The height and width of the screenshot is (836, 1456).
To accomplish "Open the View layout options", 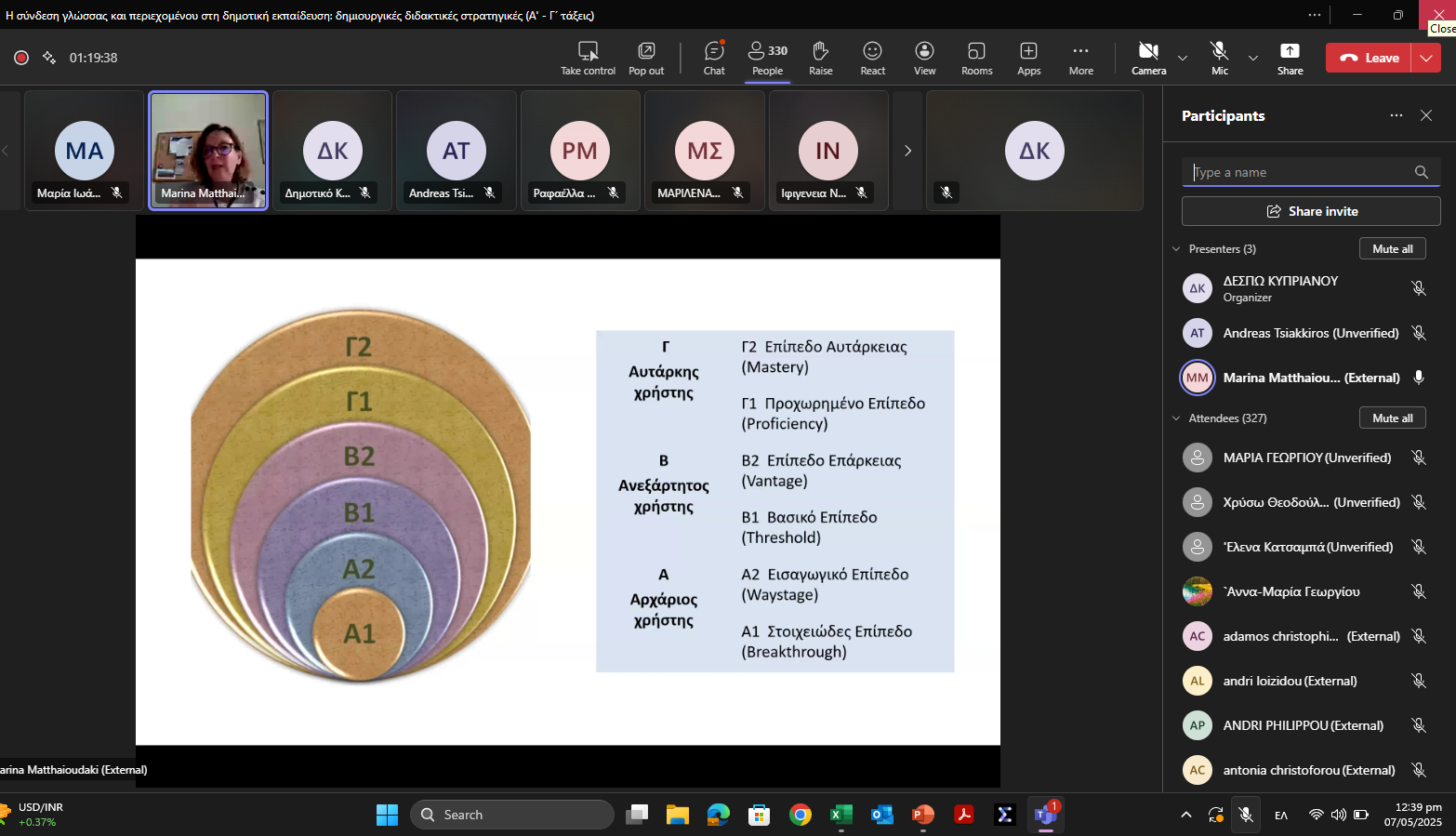I will [x=924, y=58].
